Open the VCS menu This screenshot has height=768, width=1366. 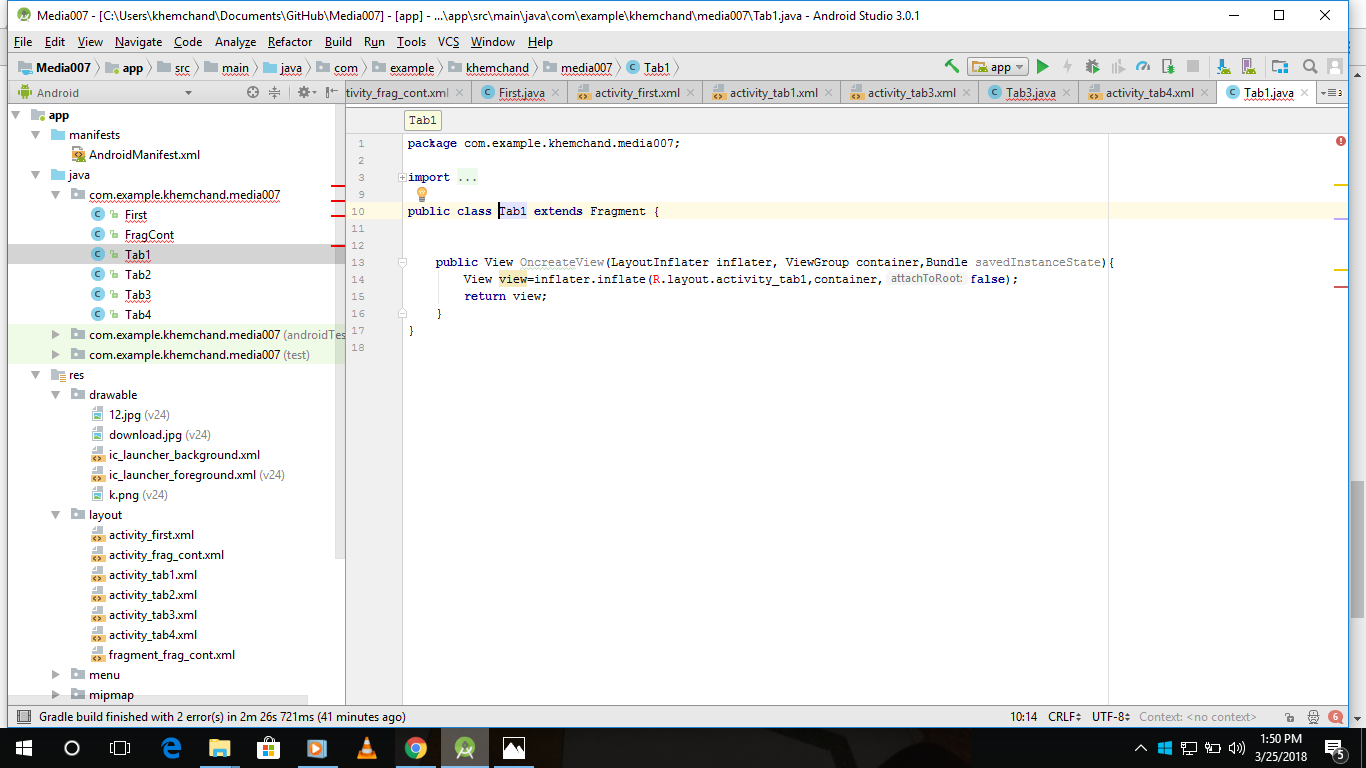point(449,42)
